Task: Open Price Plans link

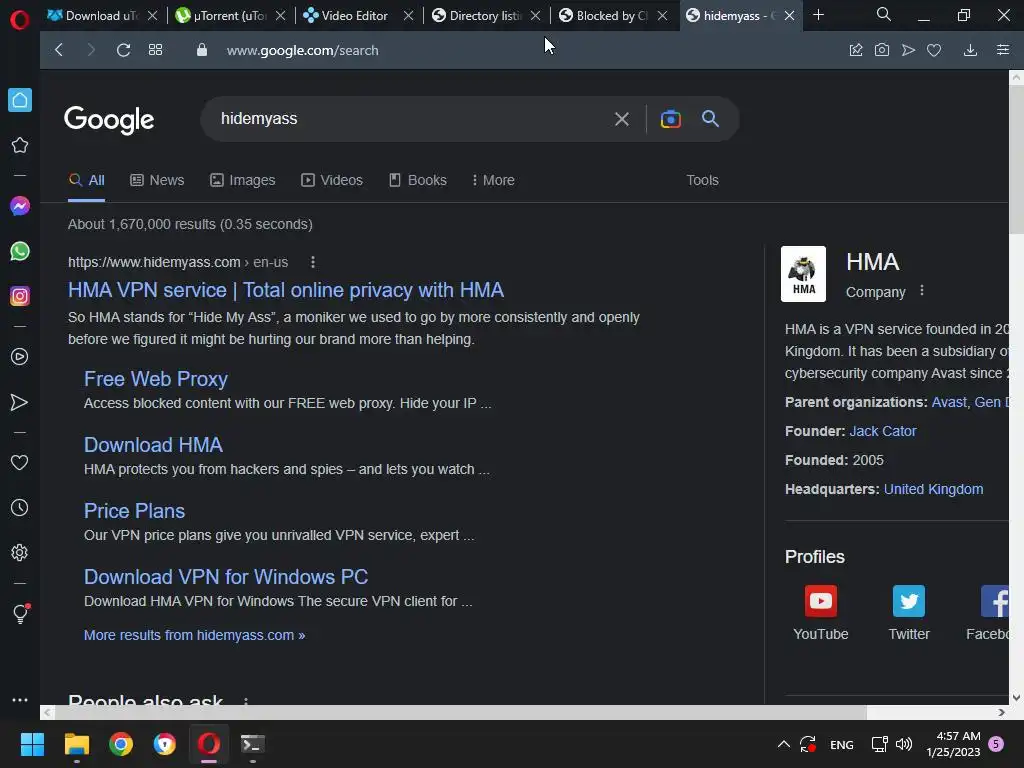Action: [x=135, y=511]
